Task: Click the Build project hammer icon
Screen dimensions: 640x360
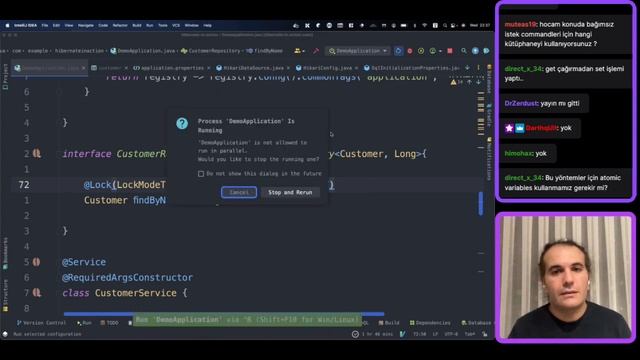Action: coord(316,51)
